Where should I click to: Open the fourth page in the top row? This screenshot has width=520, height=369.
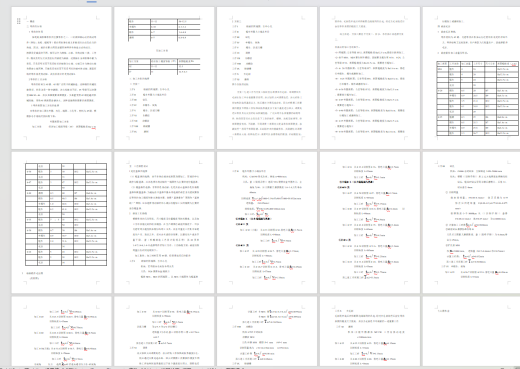coord(370,78)
